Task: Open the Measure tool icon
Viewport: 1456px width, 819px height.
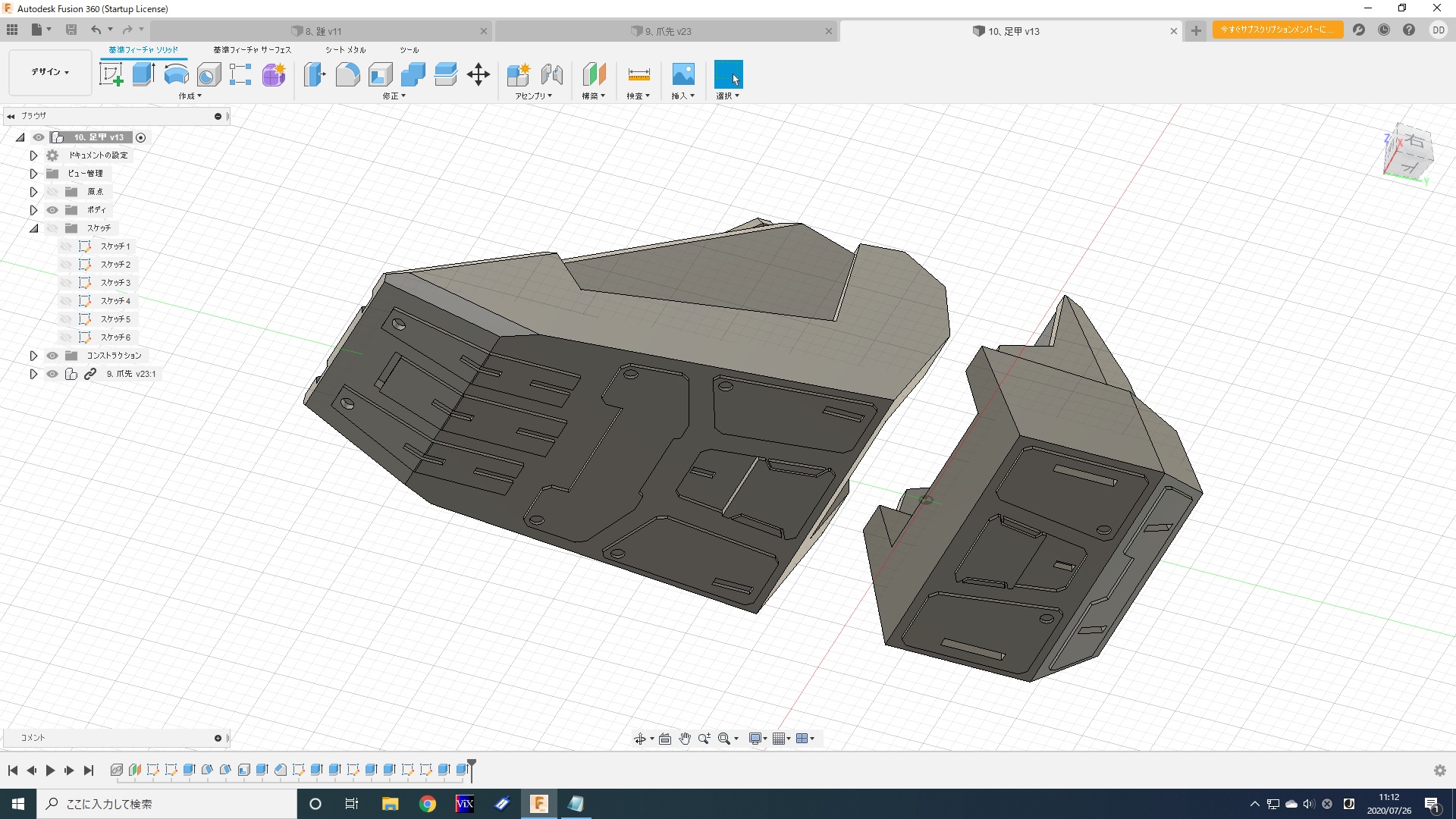Action: (639, 74)
